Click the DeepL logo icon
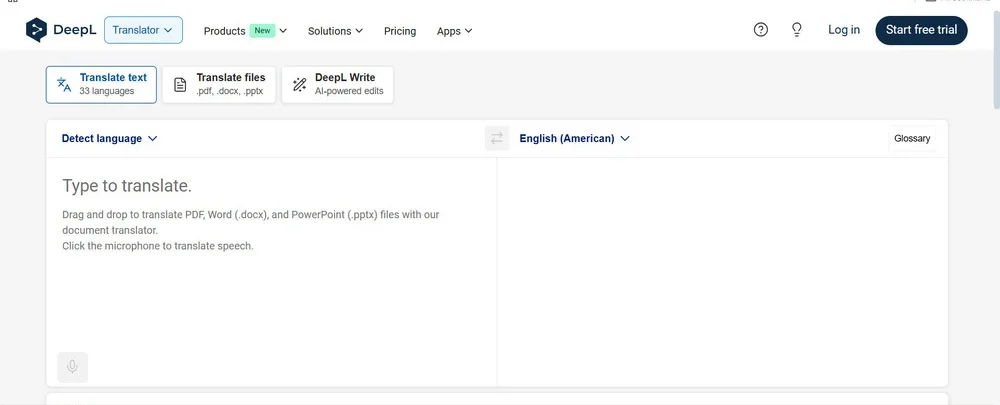Viewport: 1000px width, 405px height. pos(37,30)
